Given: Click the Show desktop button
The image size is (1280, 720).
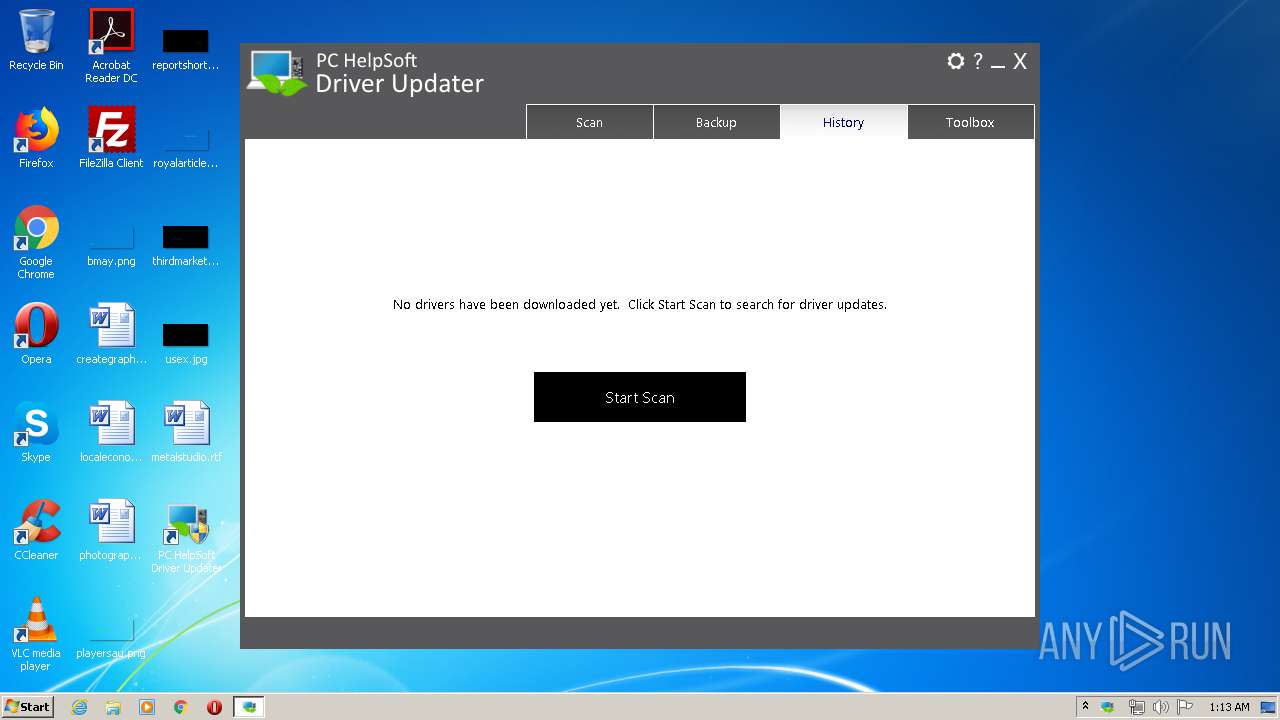Looking at the screenshot, I should coord(1269,707).
